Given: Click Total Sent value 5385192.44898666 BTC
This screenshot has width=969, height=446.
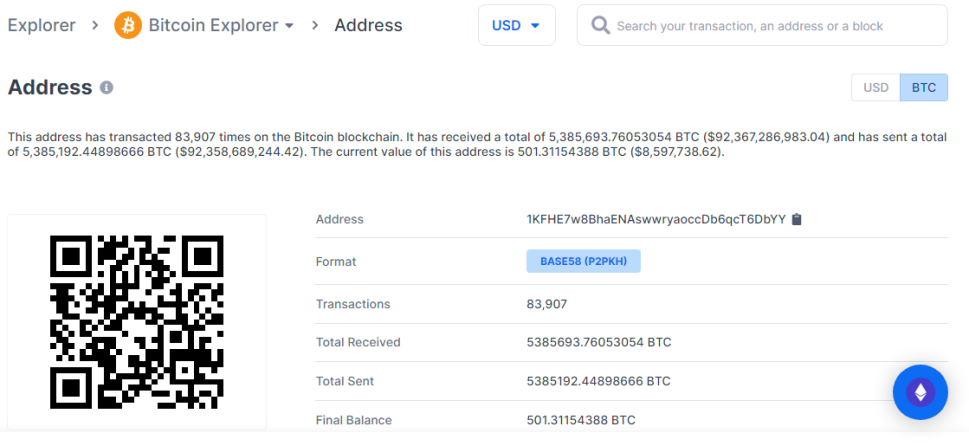Looking at the screenshot, I should click(598, 381).
